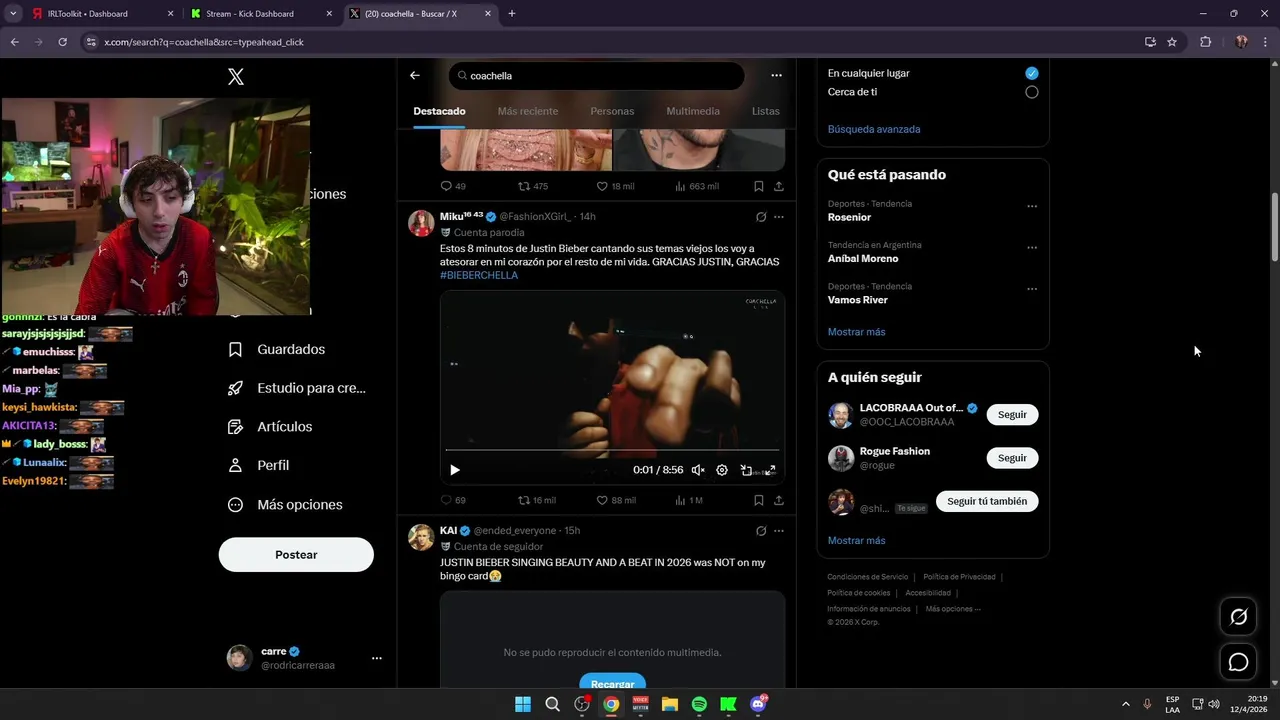1280x720 pixels.
Task: Like top post with 18 mil likes
Action: point(615,186)
